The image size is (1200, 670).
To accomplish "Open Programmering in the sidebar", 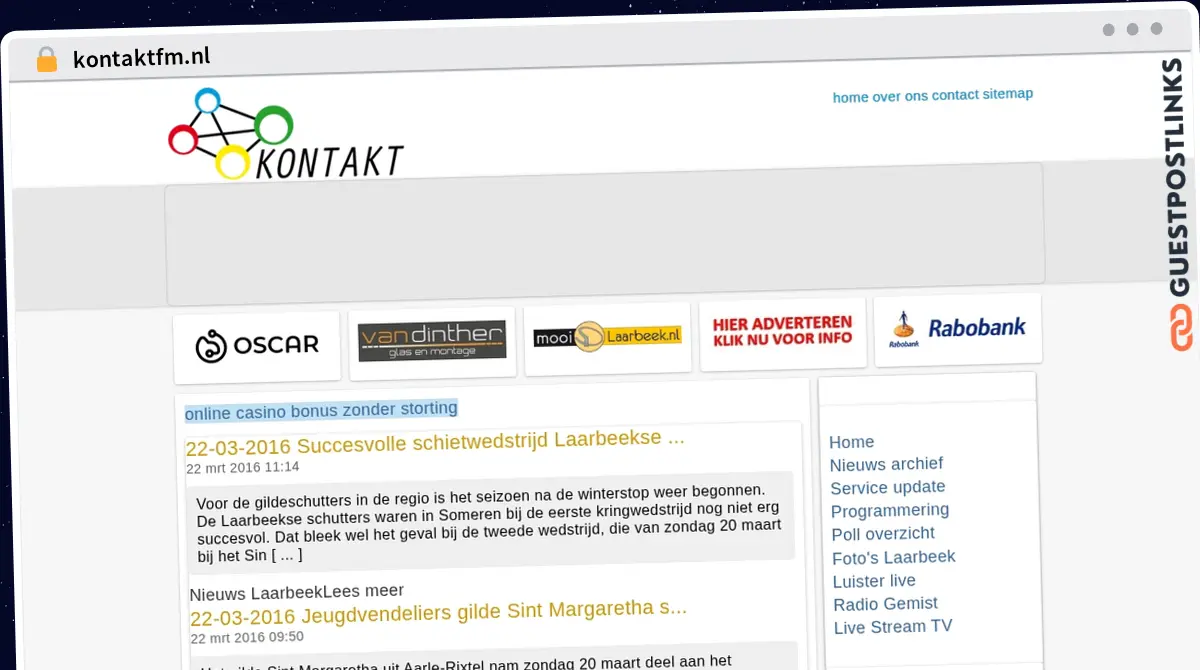I will point(890,510).
